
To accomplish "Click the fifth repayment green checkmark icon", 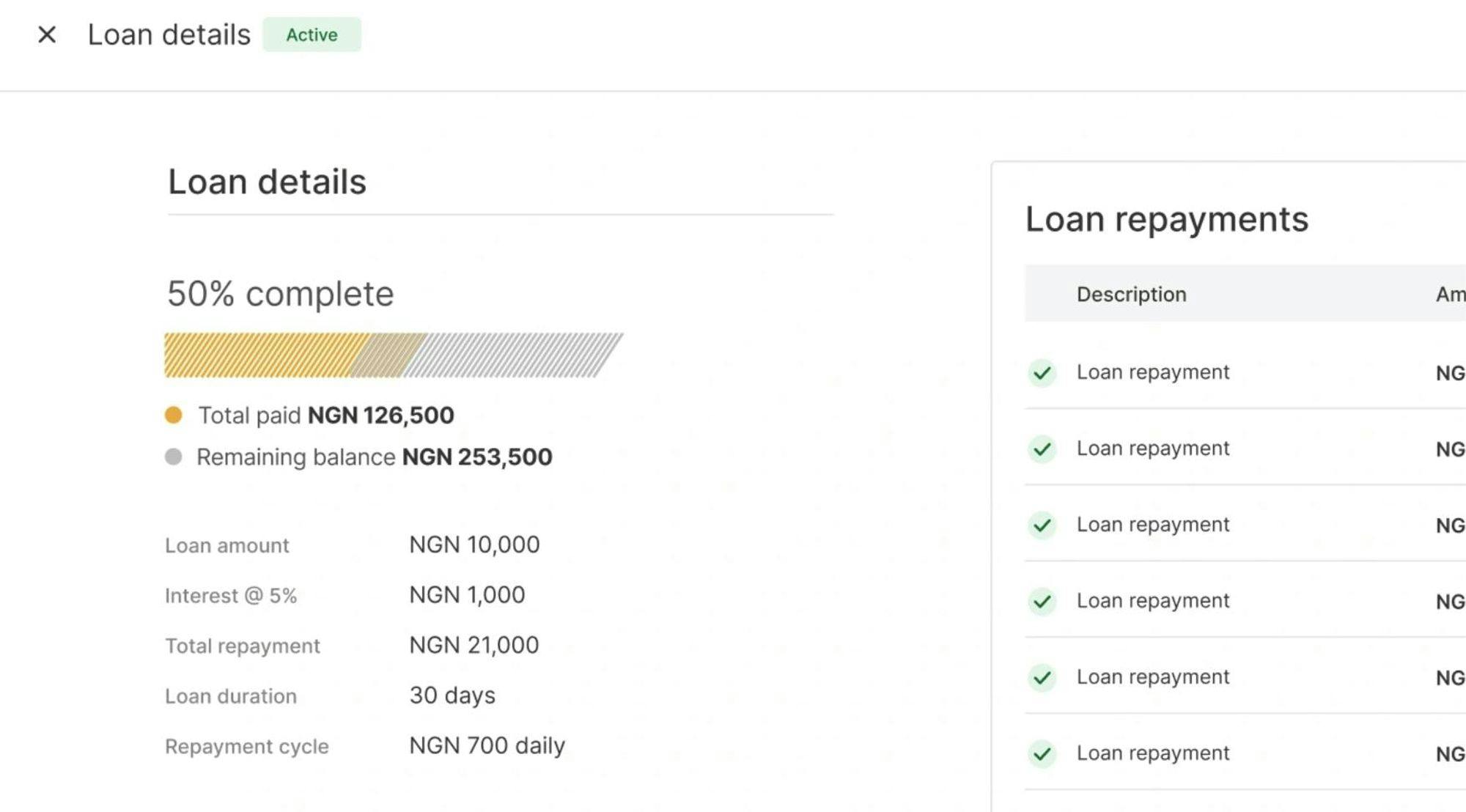I will [1042, 678].
